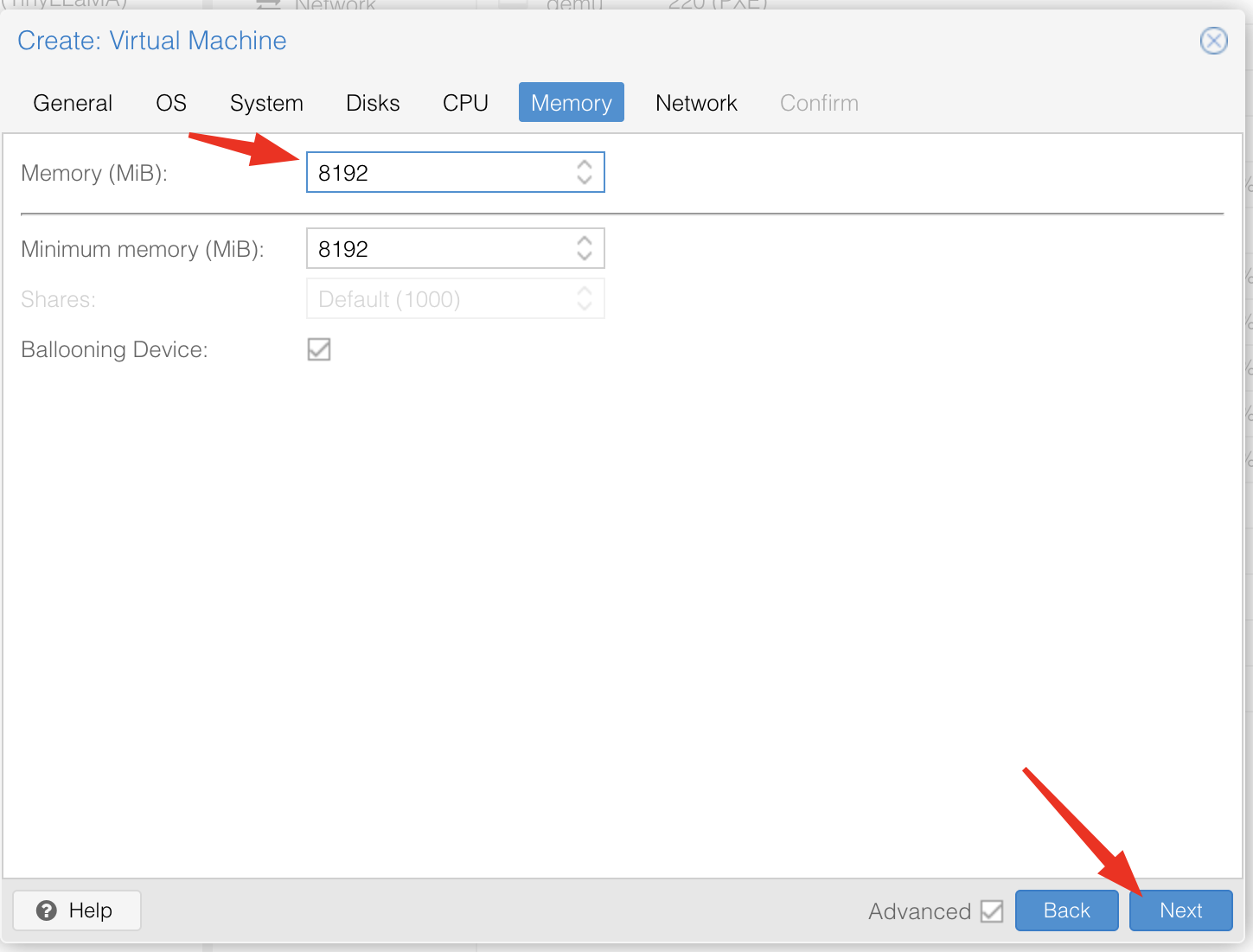Open the OS tab
The image size is (1253, 952).
click(171, 103)
